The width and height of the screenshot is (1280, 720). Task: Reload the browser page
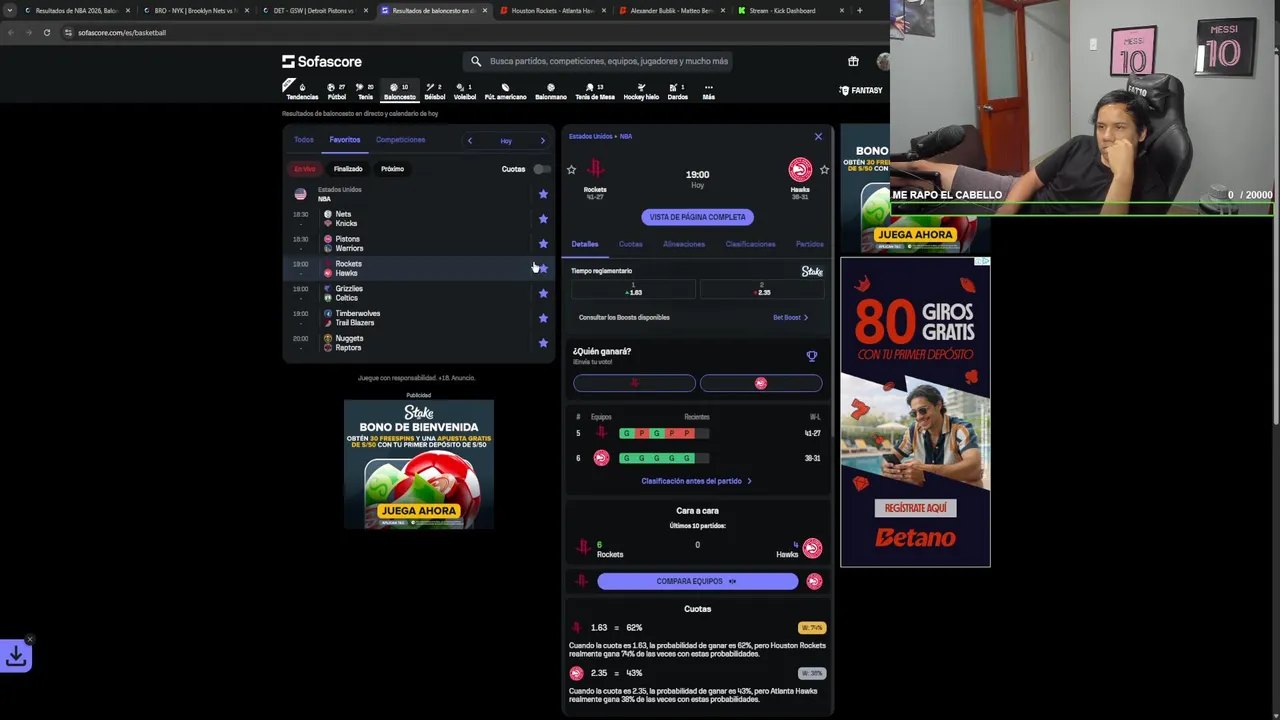pos(46,32)
